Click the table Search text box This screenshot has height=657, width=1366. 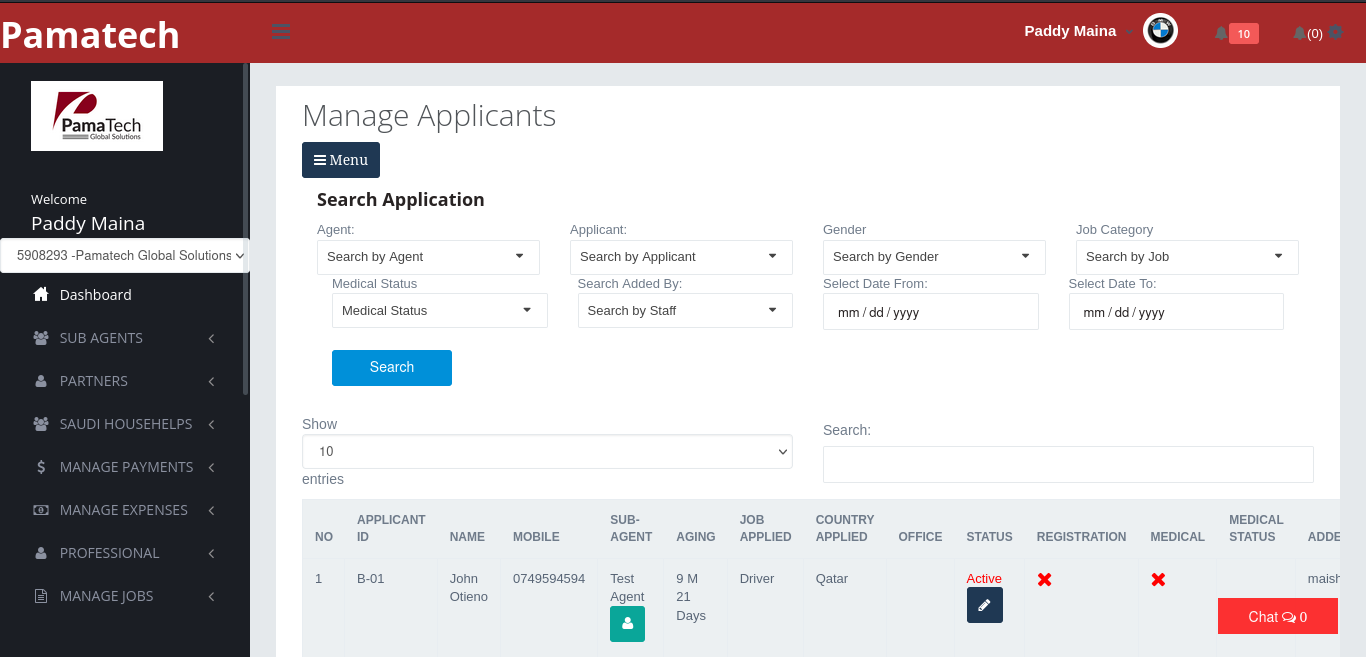point(1068,464)
